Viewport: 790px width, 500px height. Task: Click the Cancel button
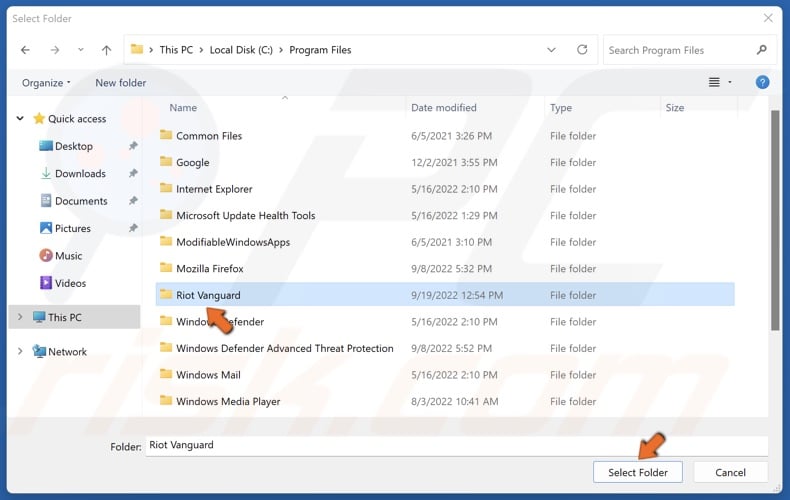[x=730, y=472]
